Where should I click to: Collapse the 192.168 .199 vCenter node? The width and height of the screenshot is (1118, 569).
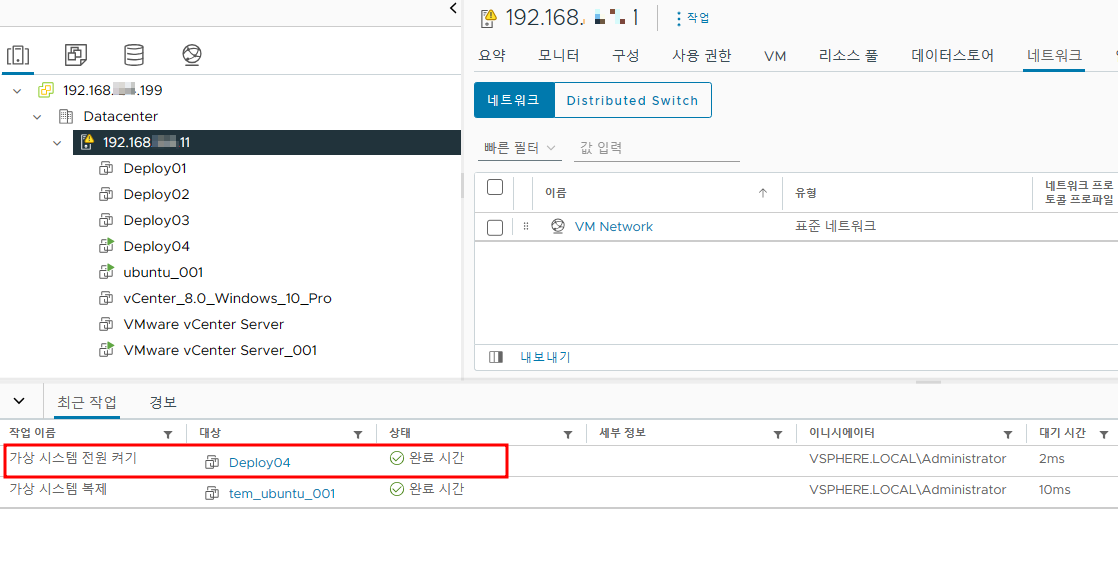pos(17,91)
